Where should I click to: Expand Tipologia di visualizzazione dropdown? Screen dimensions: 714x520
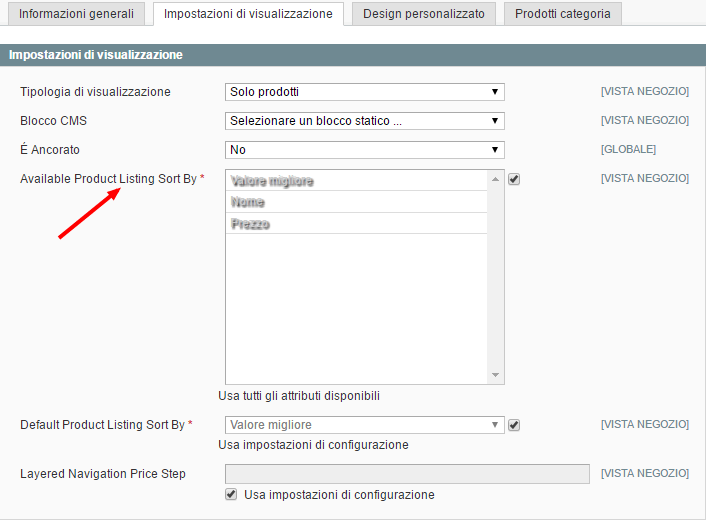[364, 92]
